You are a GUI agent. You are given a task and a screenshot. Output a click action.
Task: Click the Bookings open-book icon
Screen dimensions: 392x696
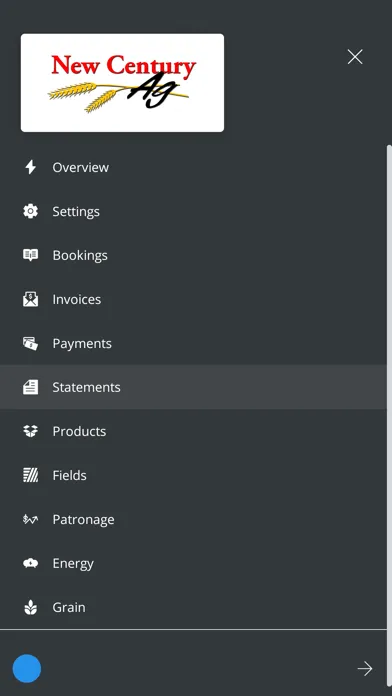click(30, 255)
